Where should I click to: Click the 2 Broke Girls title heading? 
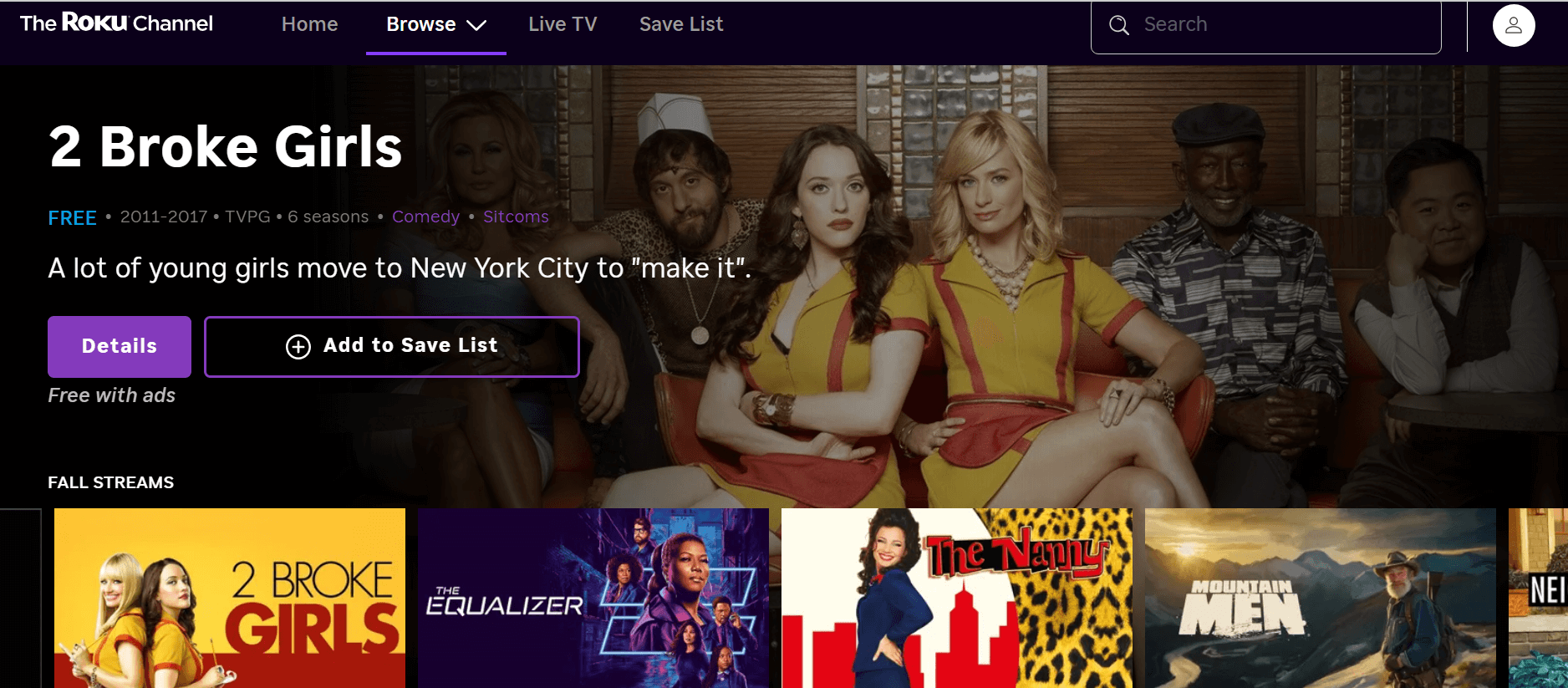pyautogui.click(x=226, y=147)
